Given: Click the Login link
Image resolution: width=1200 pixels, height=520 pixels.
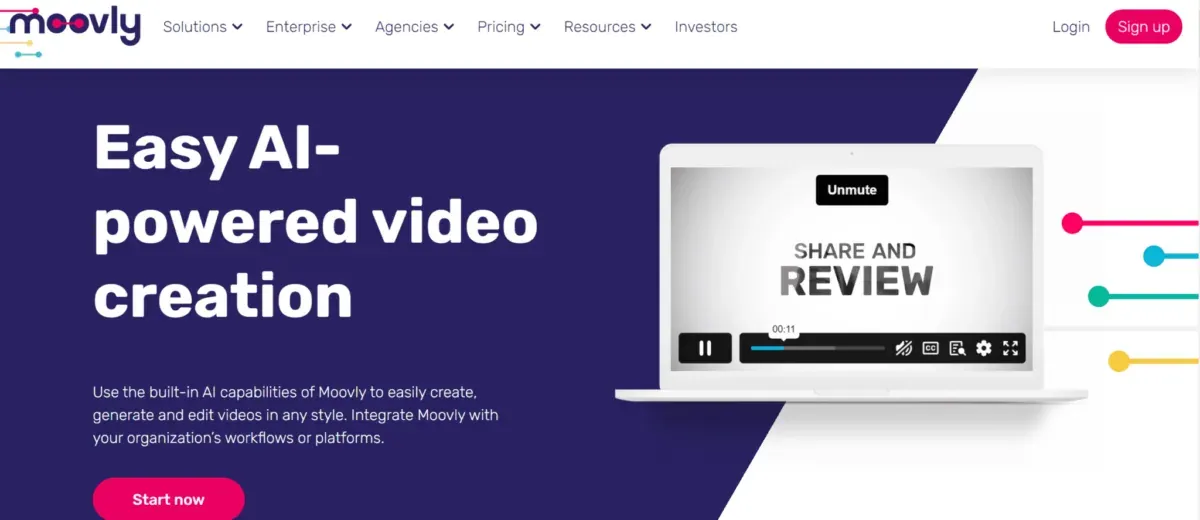Looking at the screenshot, I should point(1071,27).
